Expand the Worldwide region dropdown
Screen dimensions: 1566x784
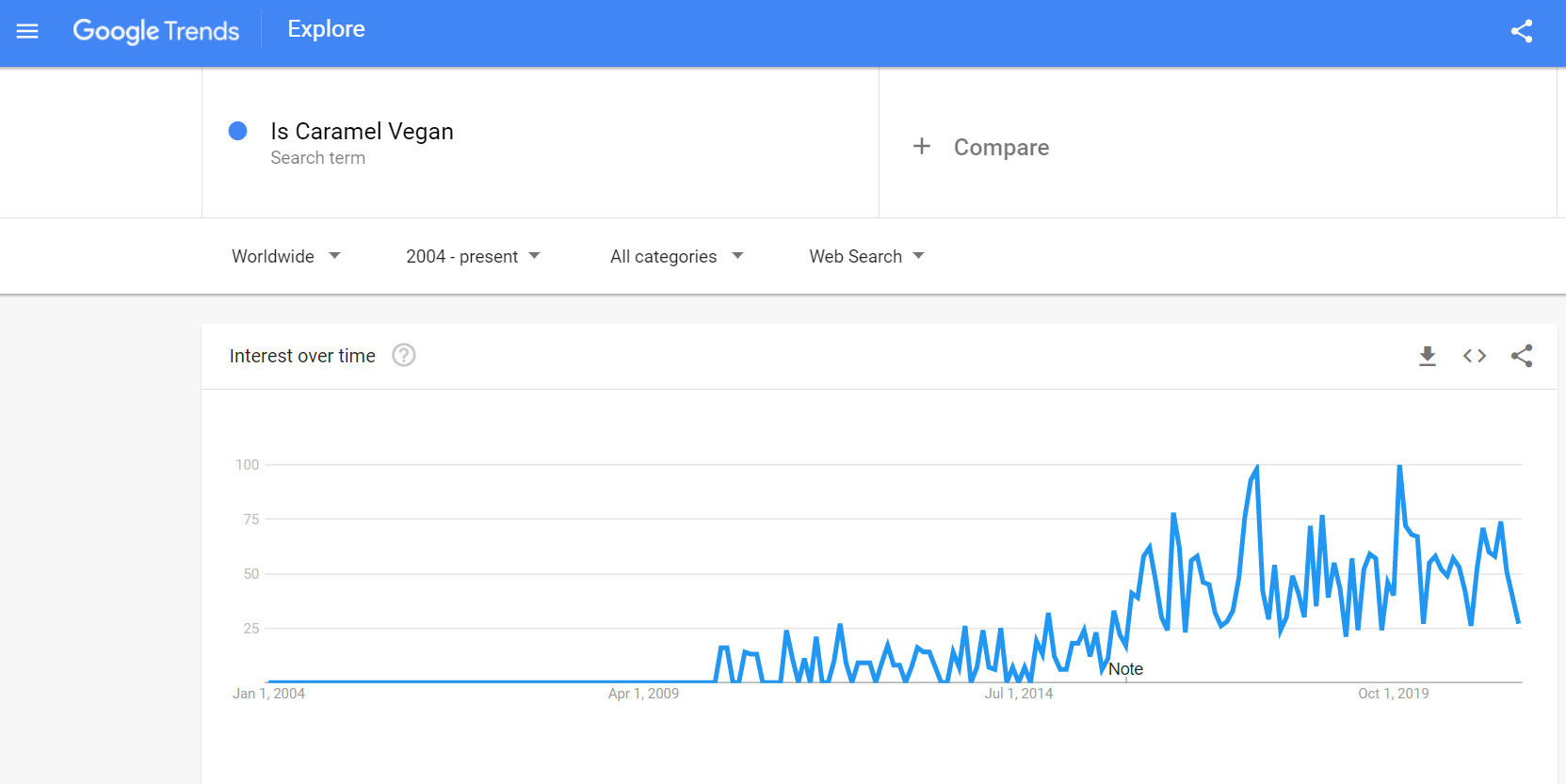(286, 256)
